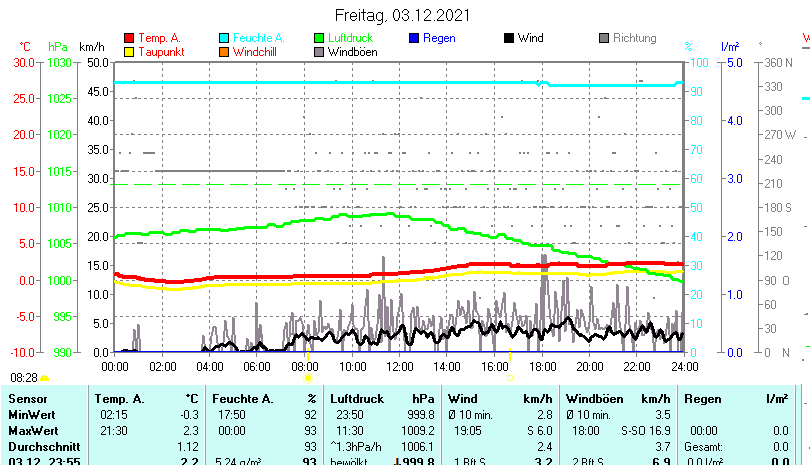Click the sunrise icon beside 08:28

45,378
